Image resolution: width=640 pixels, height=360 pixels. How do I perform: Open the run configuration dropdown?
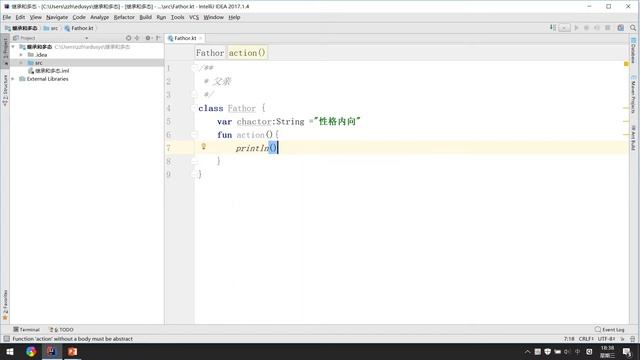click(x=564, y=28)
